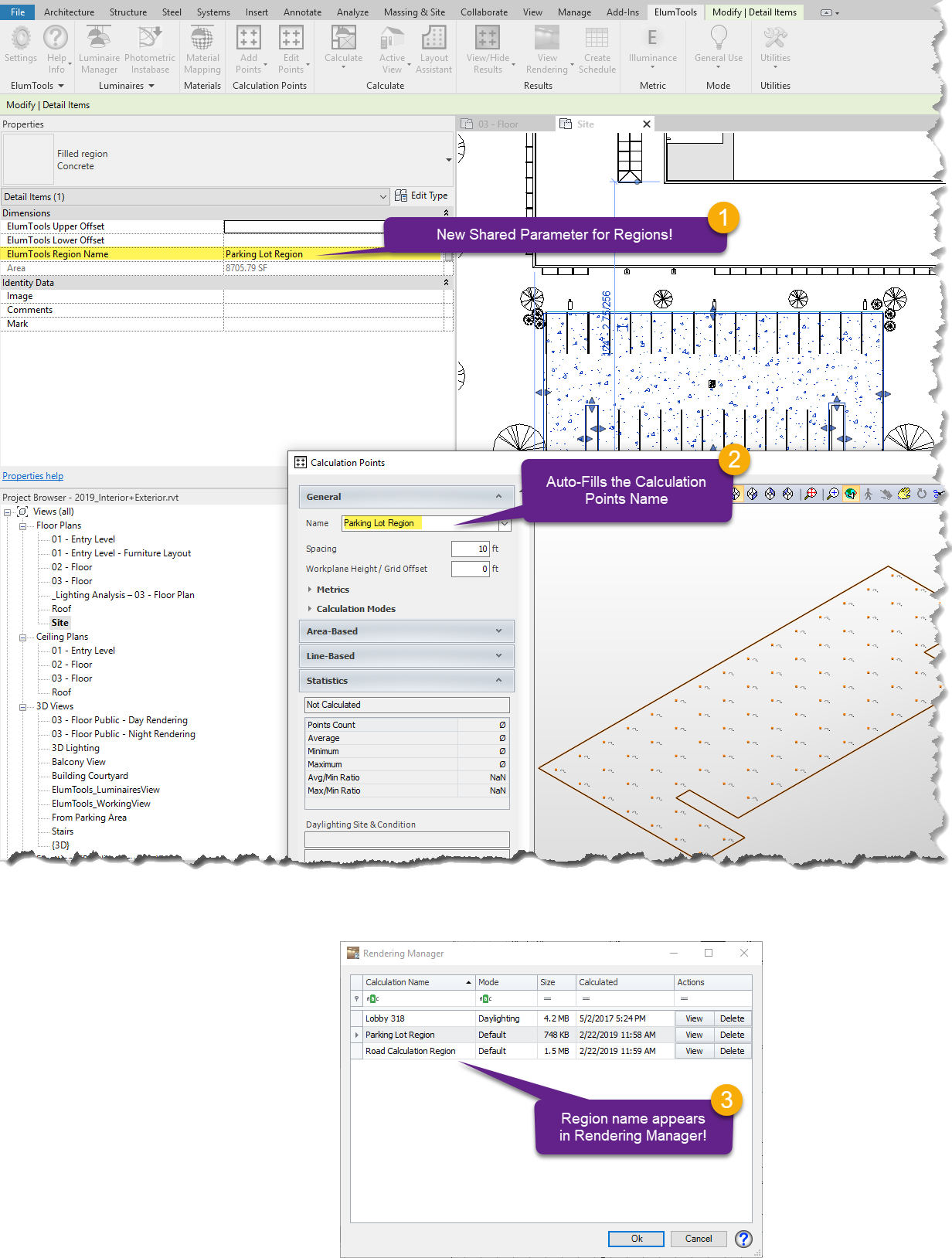Click the zoom-in magnifier with blue plus

pos(832,494)
